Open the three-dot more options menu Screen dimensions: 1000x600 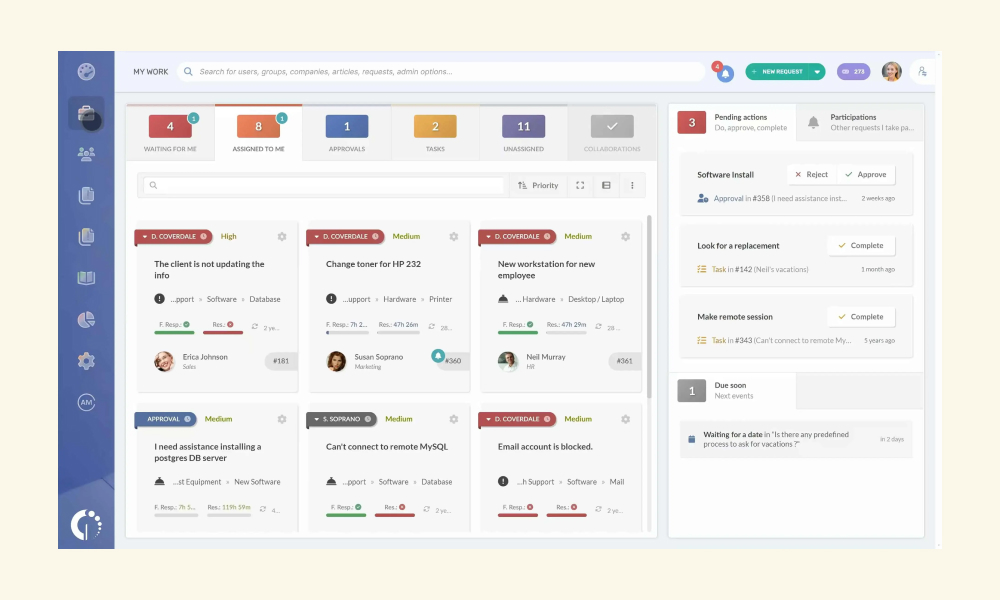click(x=632, y=185)
